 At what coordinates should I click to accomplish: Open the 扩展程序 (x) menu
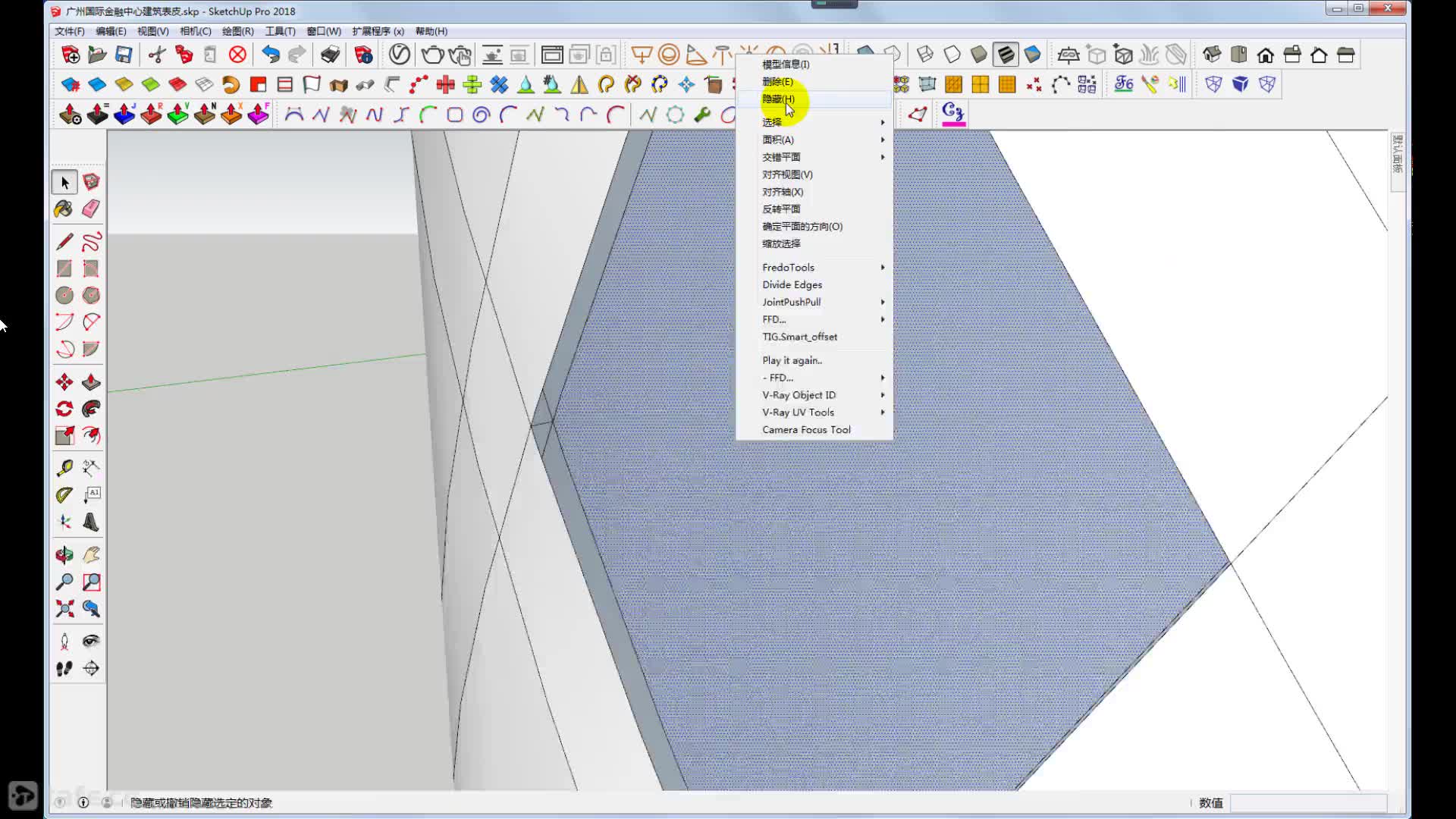click(x=378, y=31)
